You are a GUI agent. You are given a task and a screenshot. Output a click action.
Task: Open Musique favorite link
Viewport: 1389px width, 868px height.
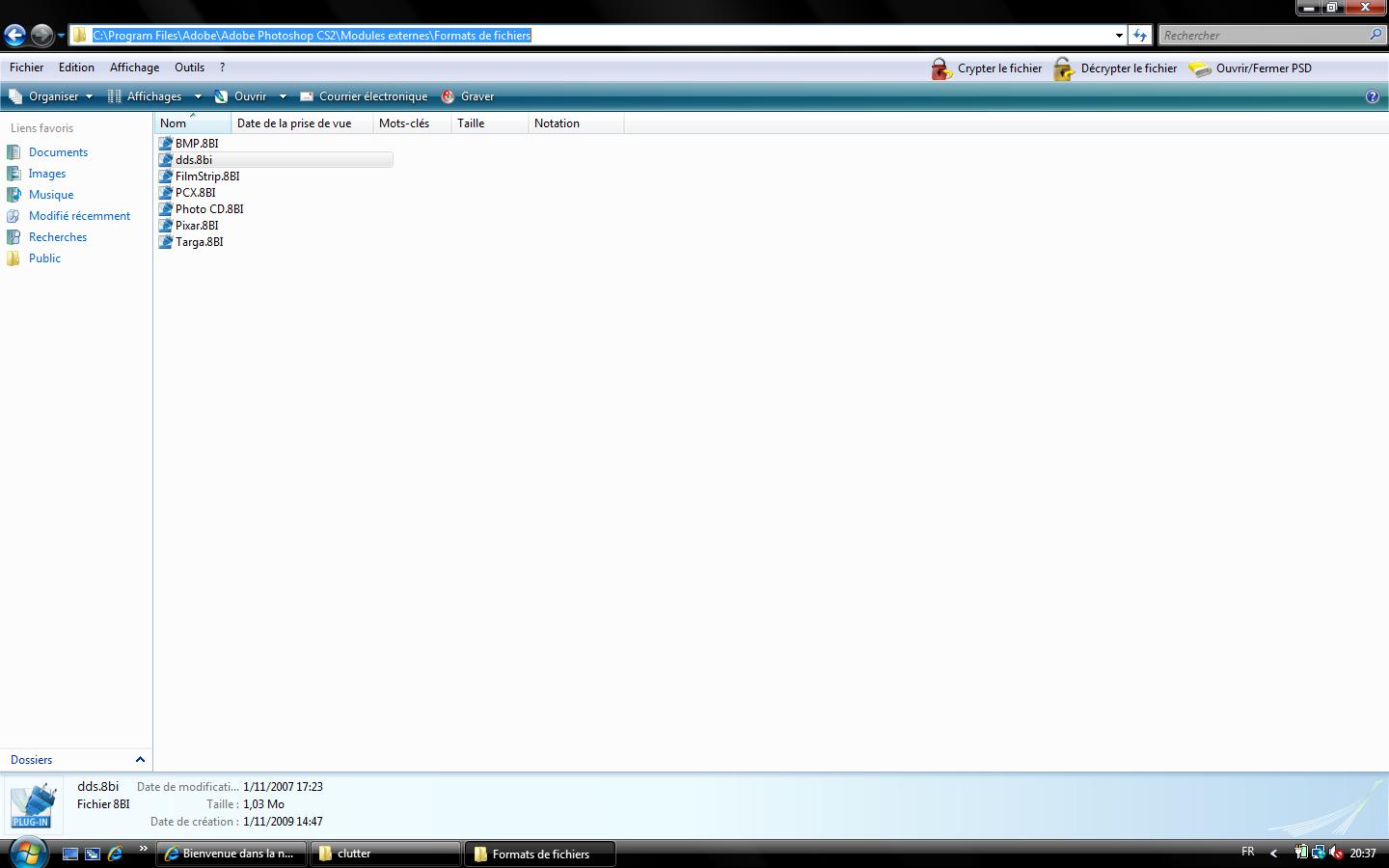point(51,195)
